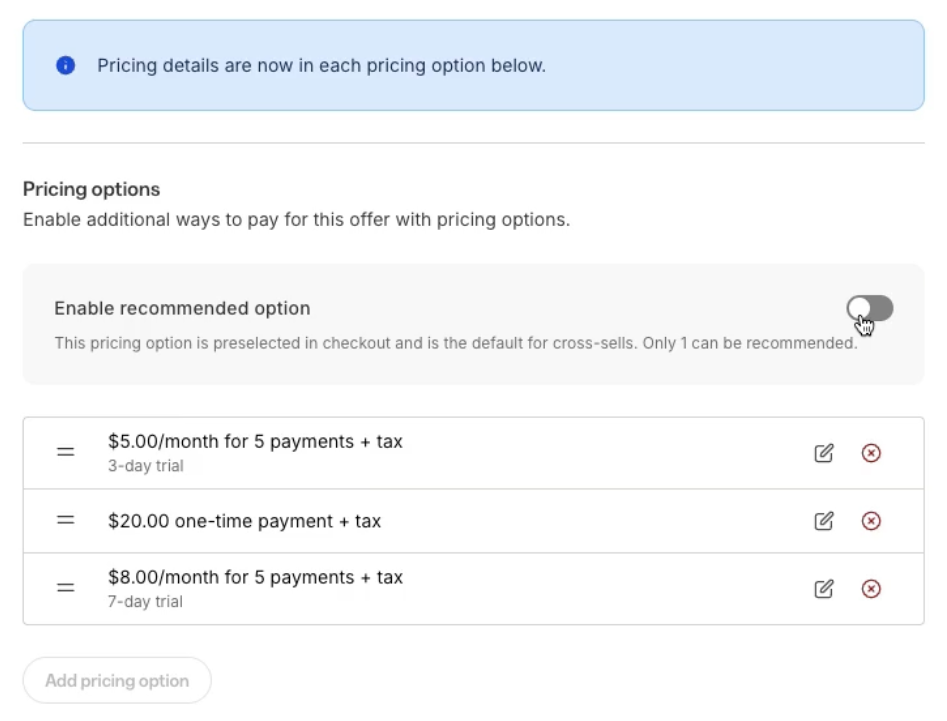
Task: Click the drag handle beside $8.00/month option
Action: (x=65, y=588)
